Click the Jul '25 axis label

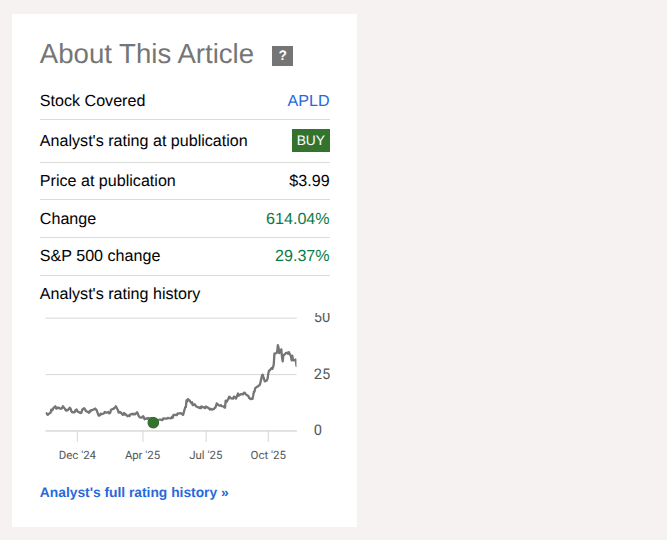pos(206,455)
